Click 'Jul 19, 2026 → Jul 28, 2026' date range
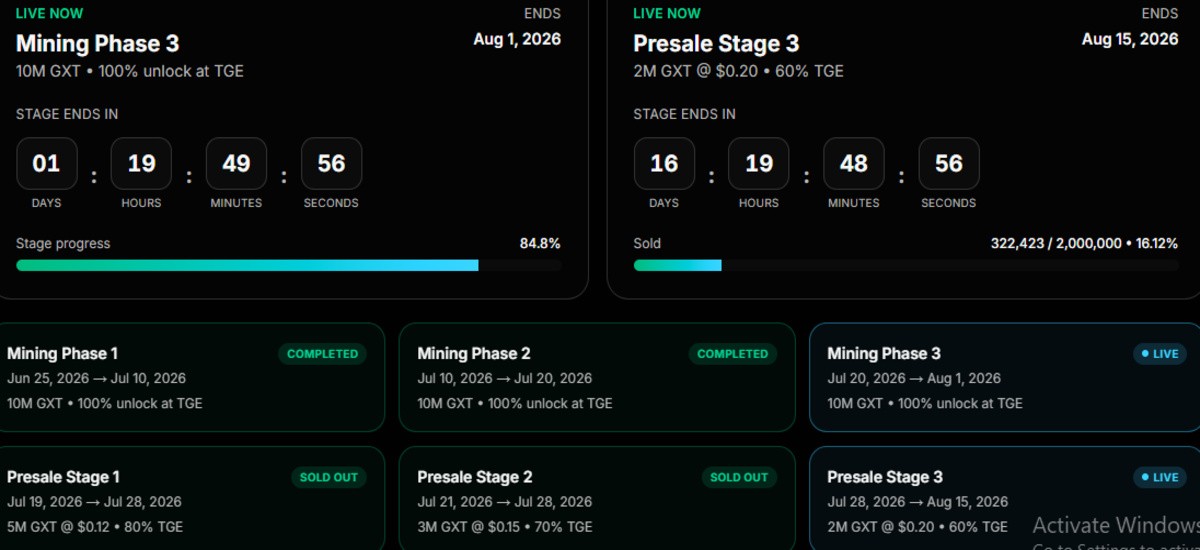Screen dimensions: 1200x550 tap(94, 502)
